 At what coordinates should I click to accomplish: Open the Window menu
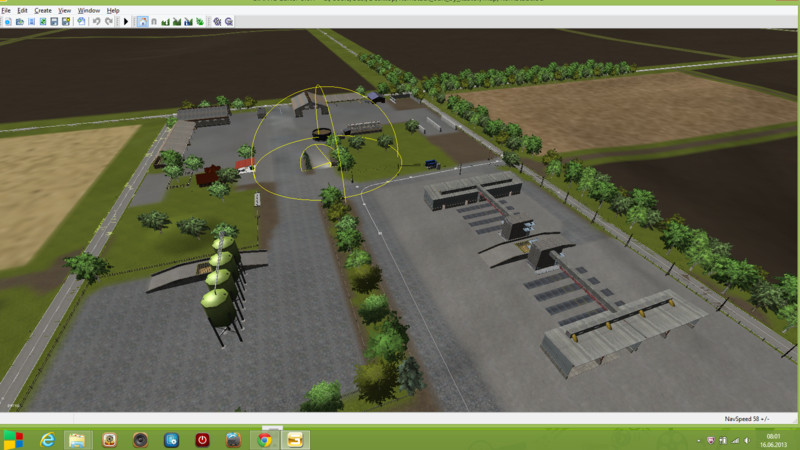tap(88, 10)
